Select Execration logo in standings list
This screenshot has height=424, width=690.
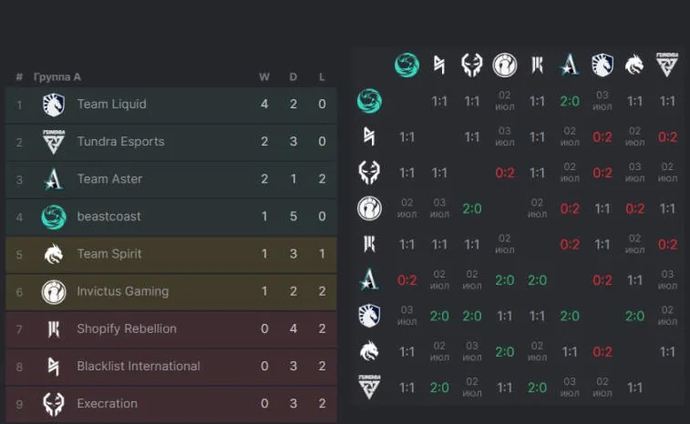pyautogui.click(x=53, y=404)
